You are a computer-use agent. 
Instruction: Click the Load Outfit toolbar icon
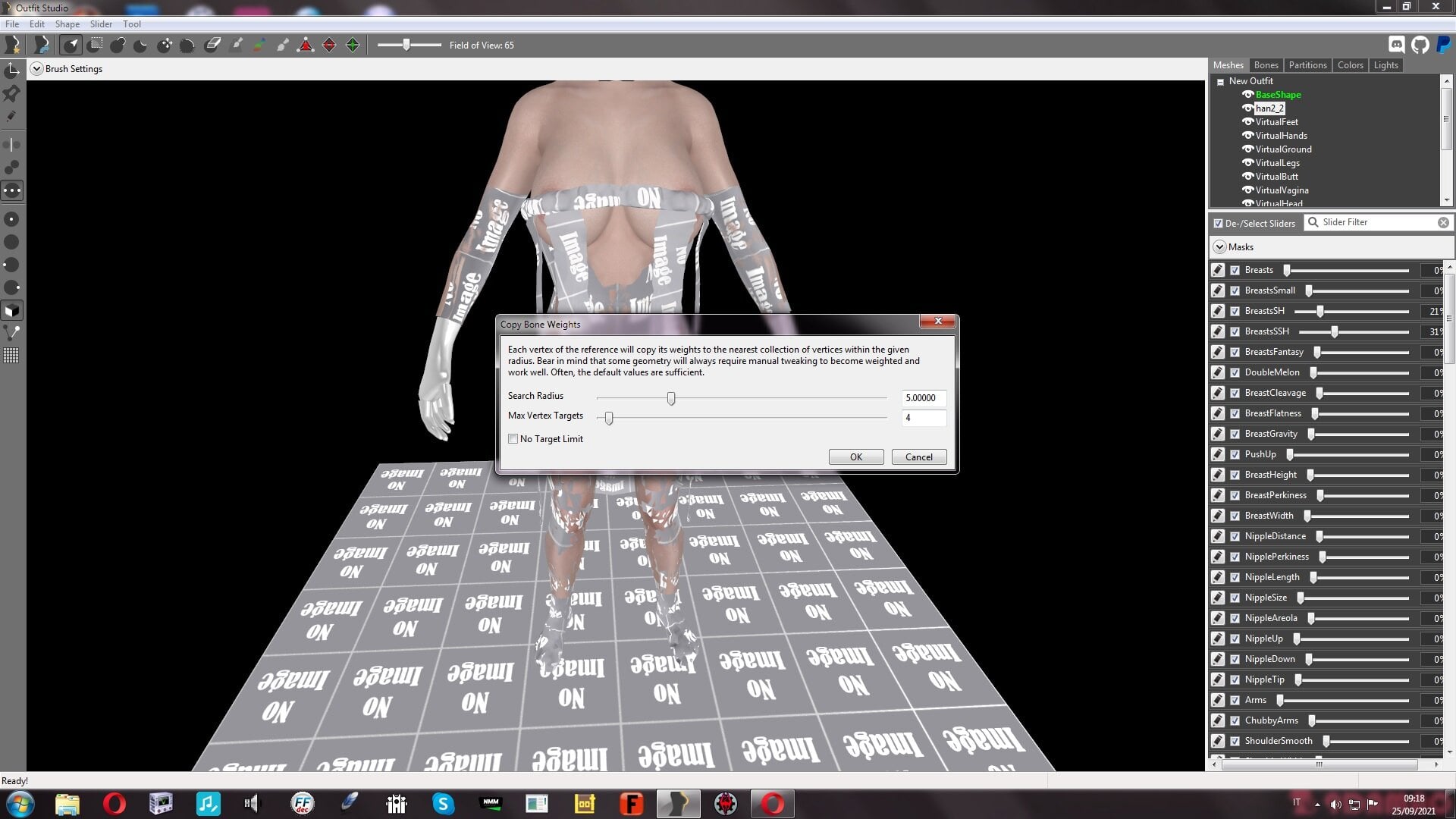[x=42, y=45]
